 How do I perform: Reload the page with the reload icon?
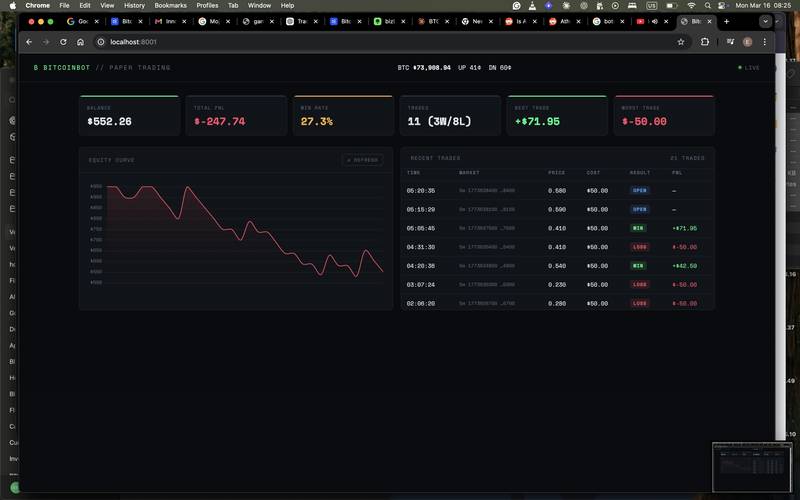click(x=63, y=42)
